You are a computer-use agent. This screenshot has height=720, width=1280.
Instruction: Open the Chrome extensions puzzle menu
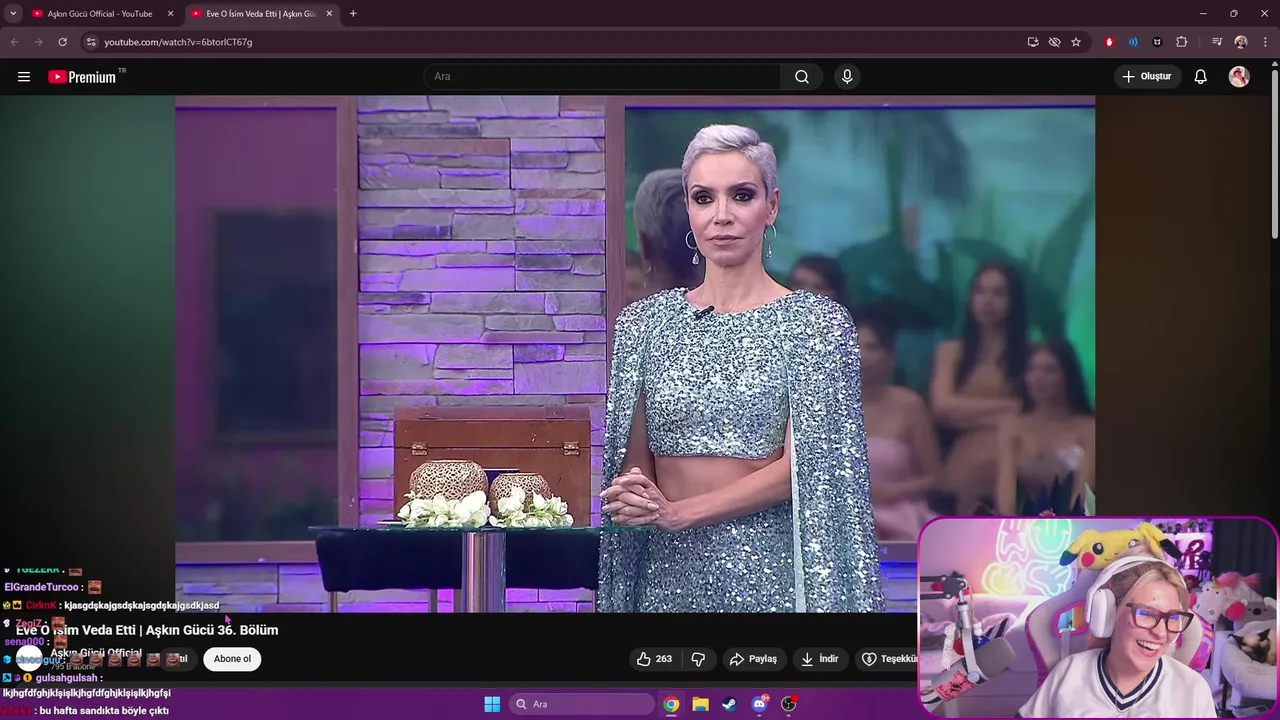click(1181, 42)
